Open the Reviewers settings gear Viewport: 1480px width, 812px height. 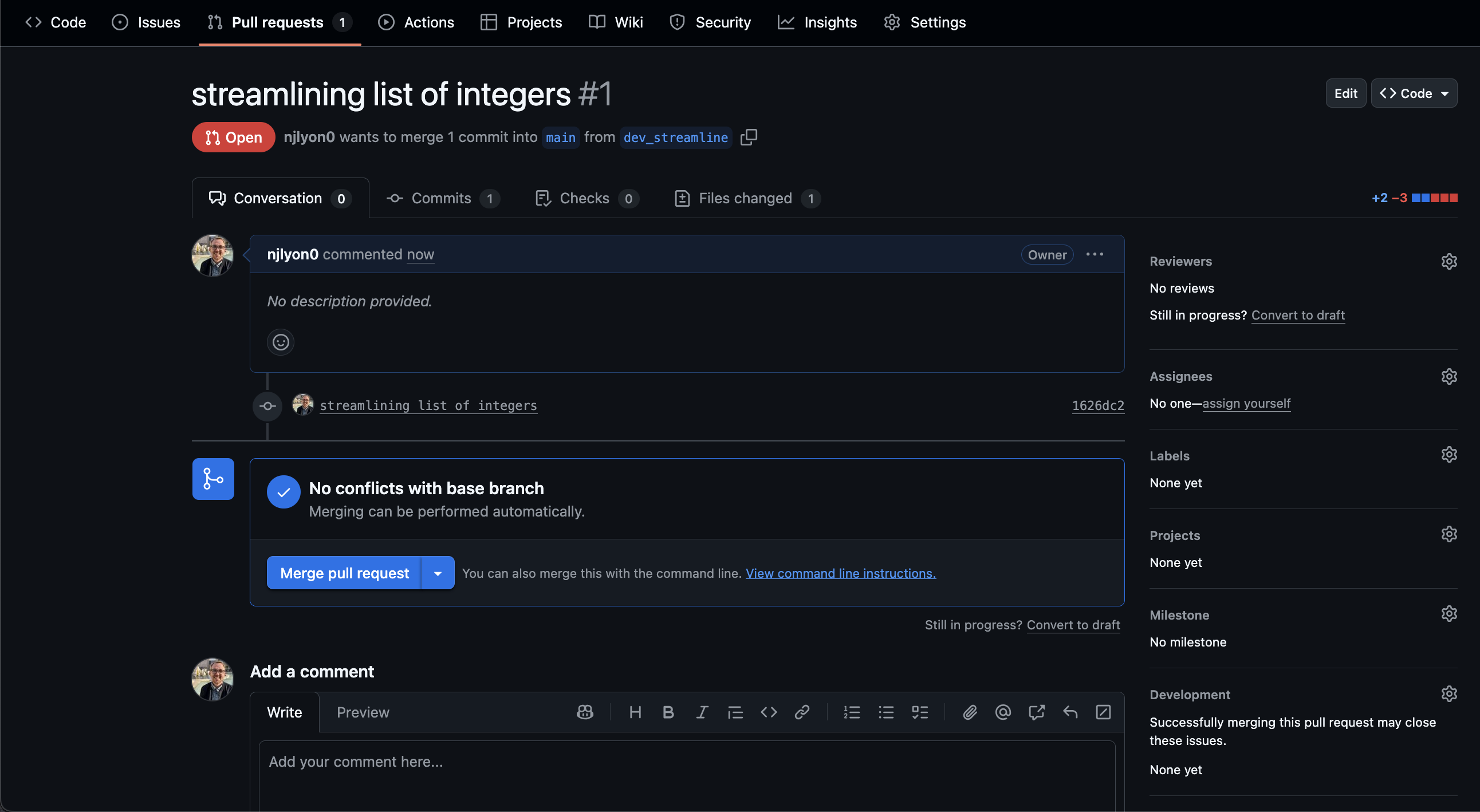[x=1449, y=261]
